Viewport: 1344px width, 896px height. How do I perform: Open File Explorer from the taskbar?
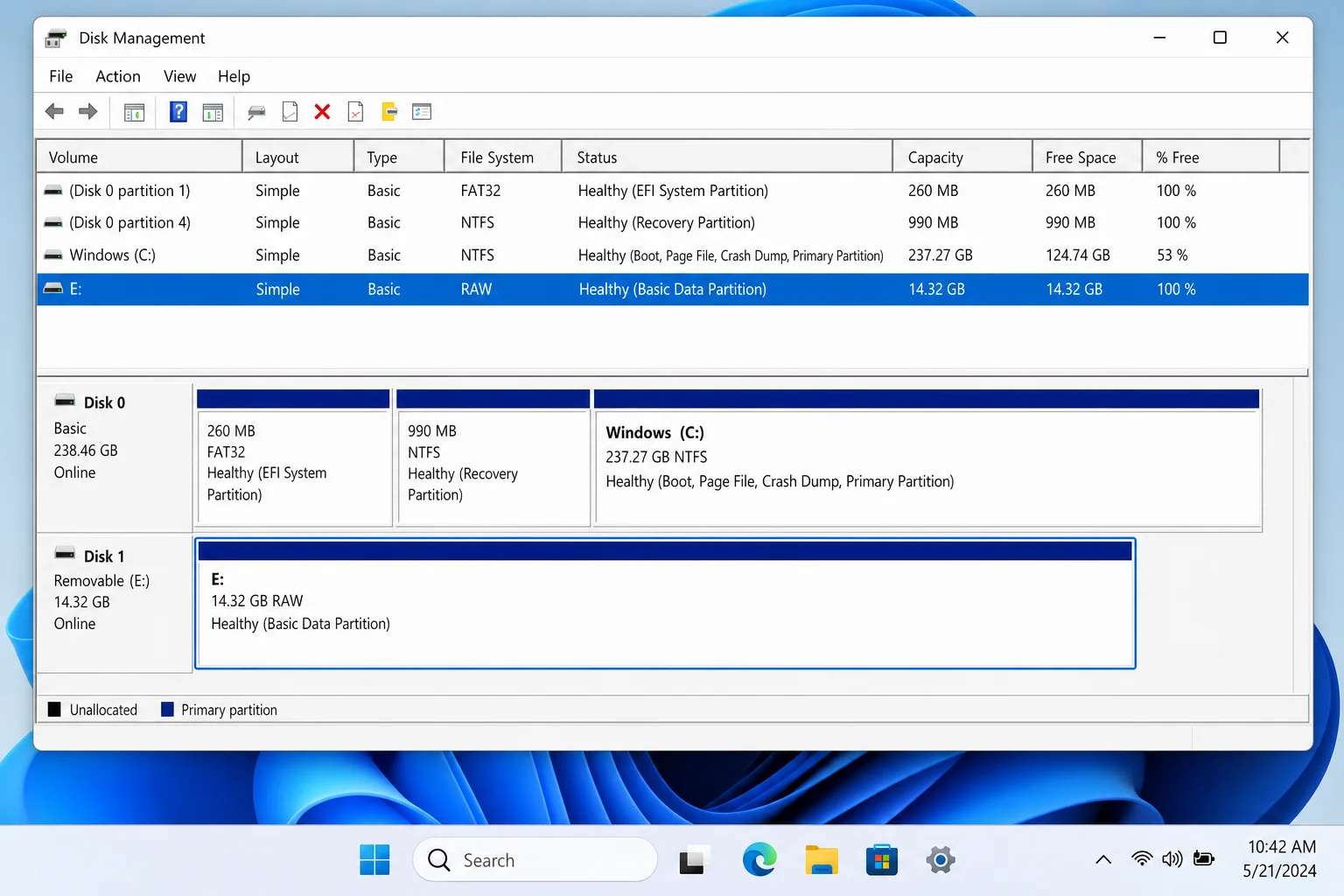tap(822, 860)
